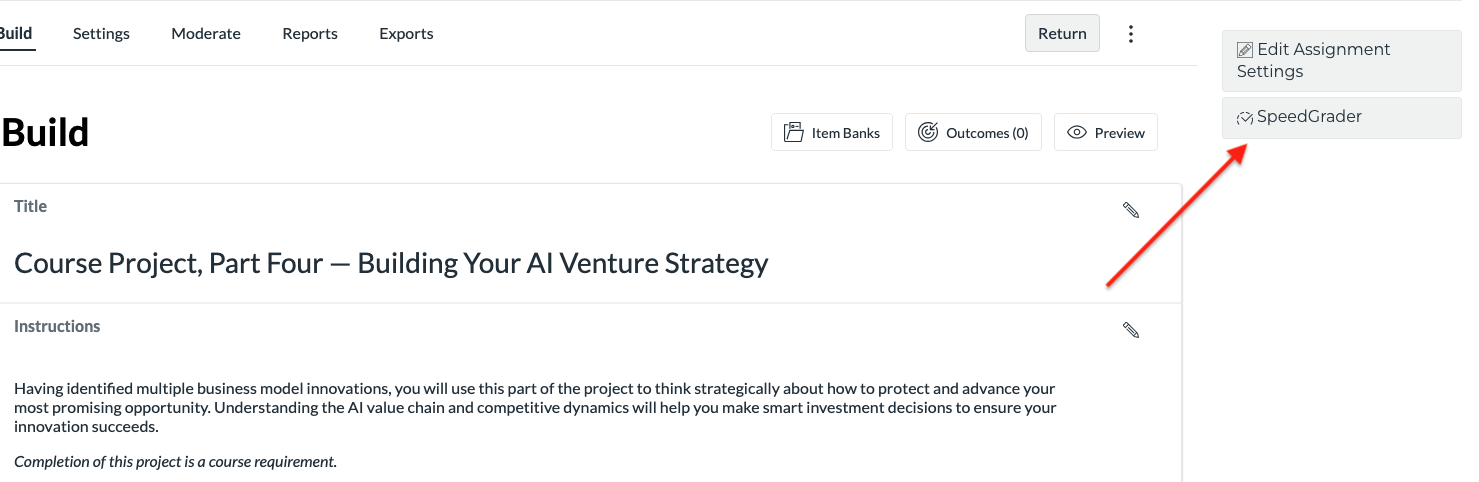This screenshot has width=1479, height=482.
Task: Click the large Build page heading
Action: pyautogui.click(x=45, y=133)
